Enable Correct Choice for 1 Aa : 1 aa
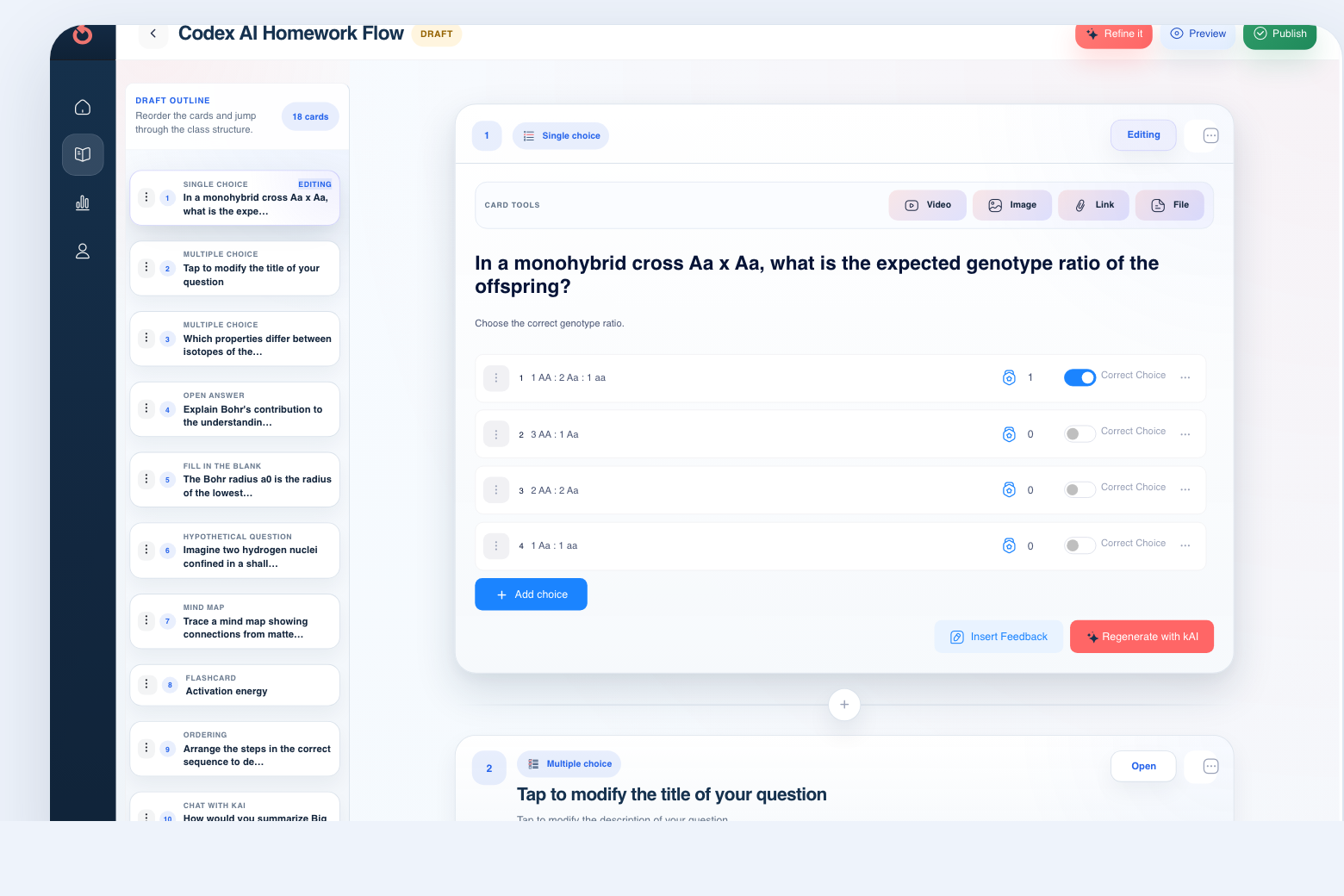 (x=1080, y=545)
